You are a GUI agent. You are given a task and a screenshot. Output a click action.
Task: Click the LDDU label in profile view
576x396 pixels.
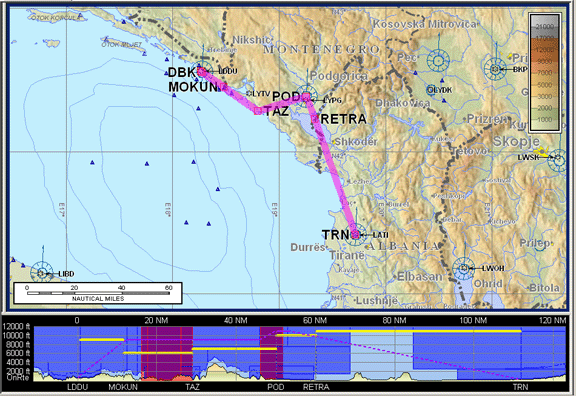pos(78,387)
